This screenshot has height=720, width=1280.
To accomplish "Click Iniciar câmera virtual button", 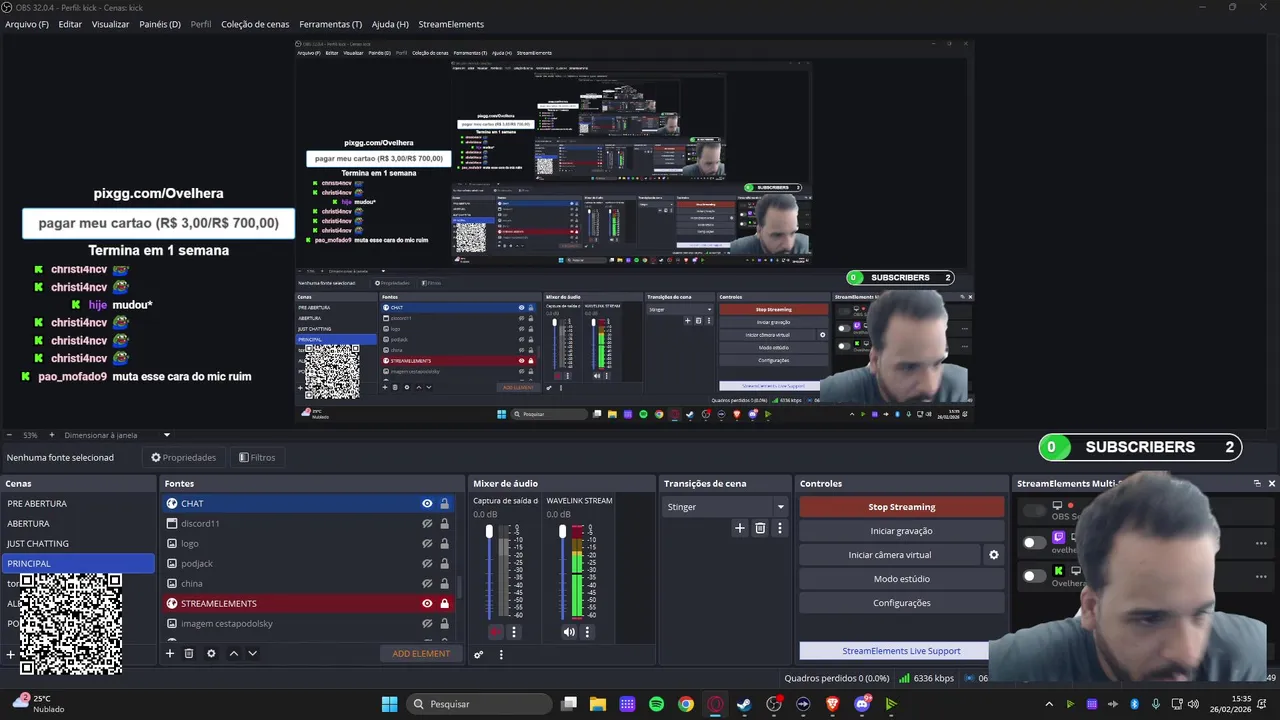I will [890, 555].
